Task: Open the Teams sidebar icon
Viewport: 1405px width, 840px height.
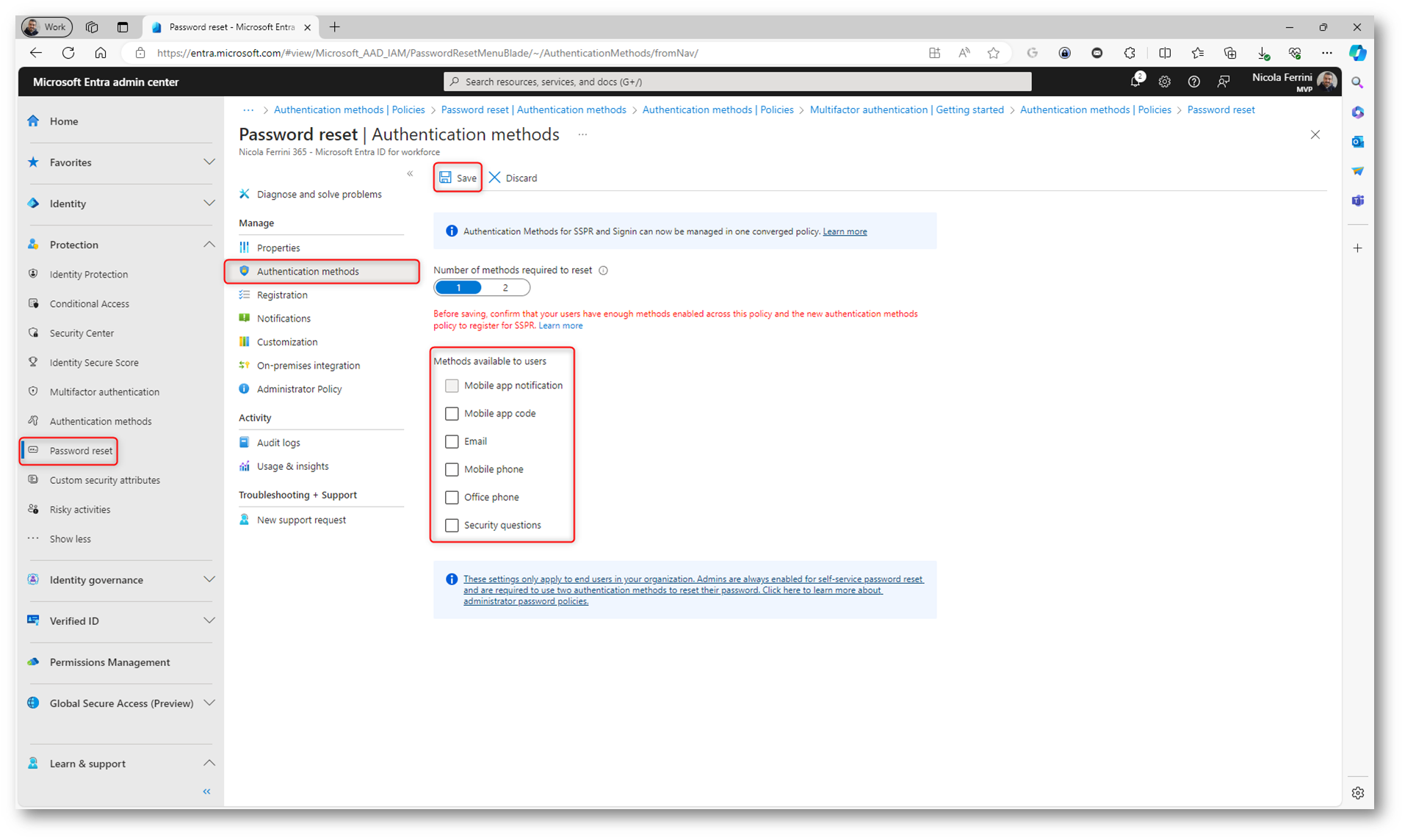Action: pyautogui.click(x=1357, y=200)
